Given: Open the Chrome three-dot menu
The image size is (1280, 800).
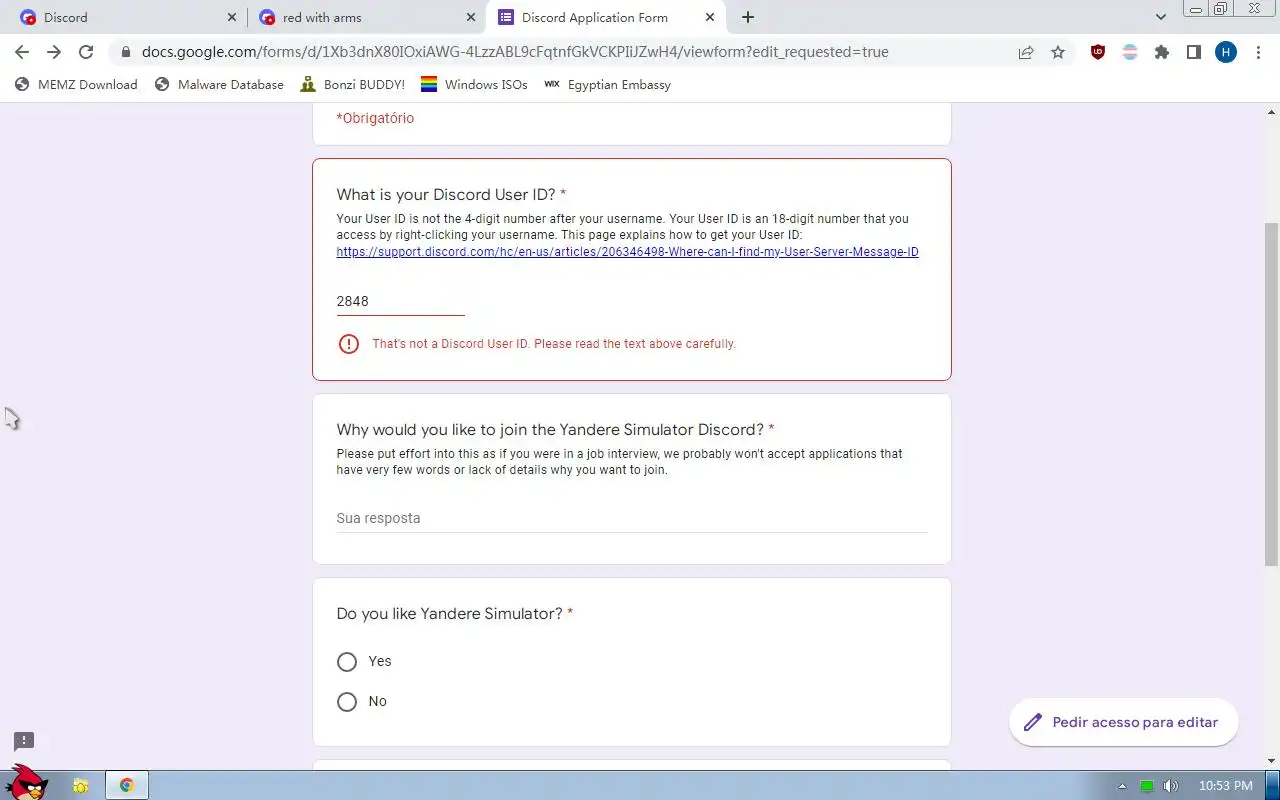Looking at the screenshot, I should 1258,52.
